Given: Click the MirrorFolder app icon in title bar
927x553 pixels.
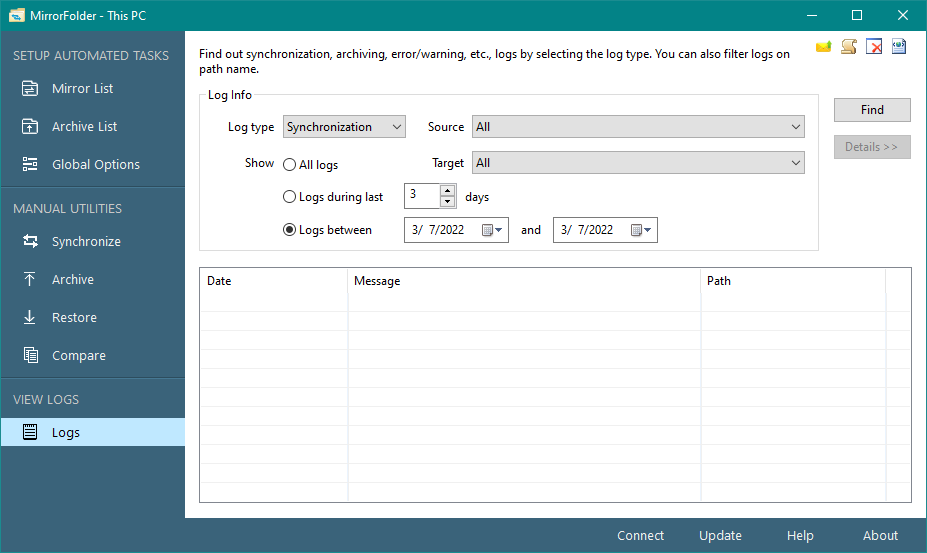Looking at the screenshot, I should 17,16.
